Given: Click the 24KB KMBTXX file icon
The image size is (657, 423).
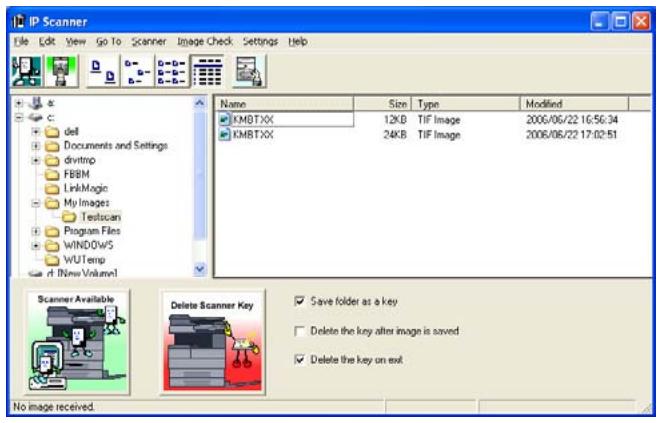Looking at the screenshot, I should (225, 134).
